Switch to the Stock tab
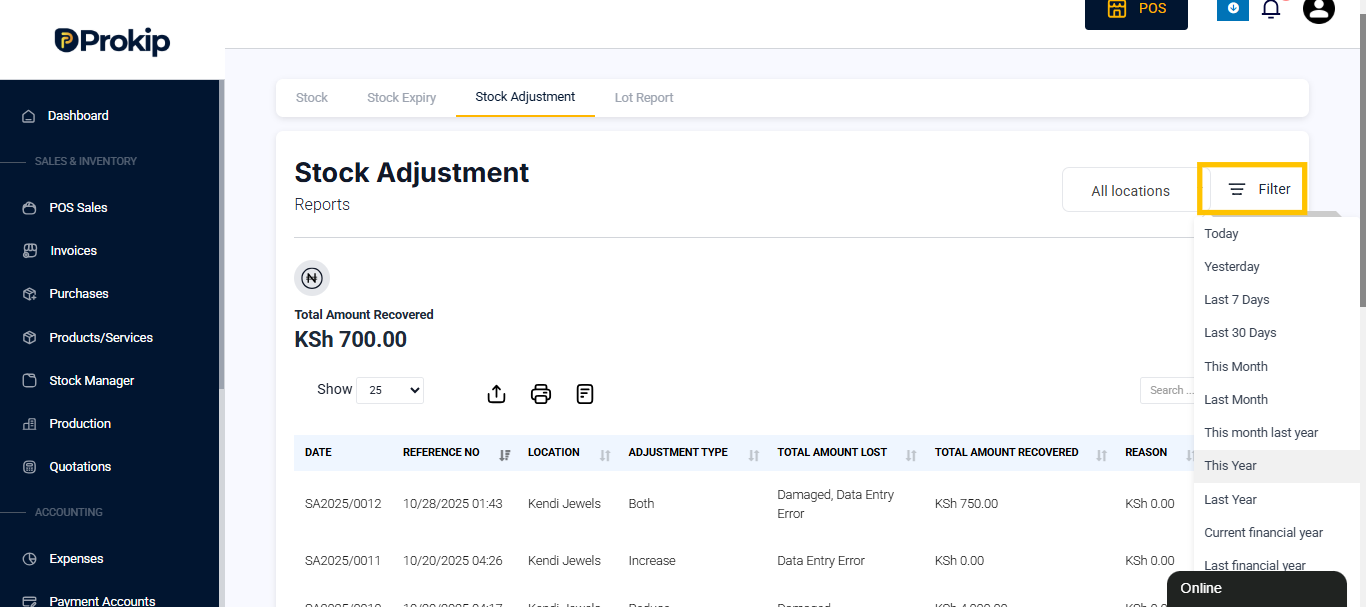This screenshot has height=607, width=1366. [x=312, y=97]
